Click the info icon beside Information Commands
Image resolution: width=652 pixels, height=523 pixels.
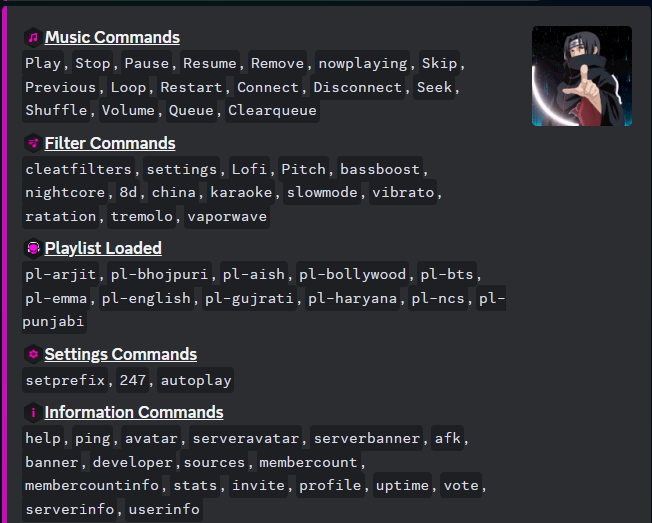coord(33,412)
